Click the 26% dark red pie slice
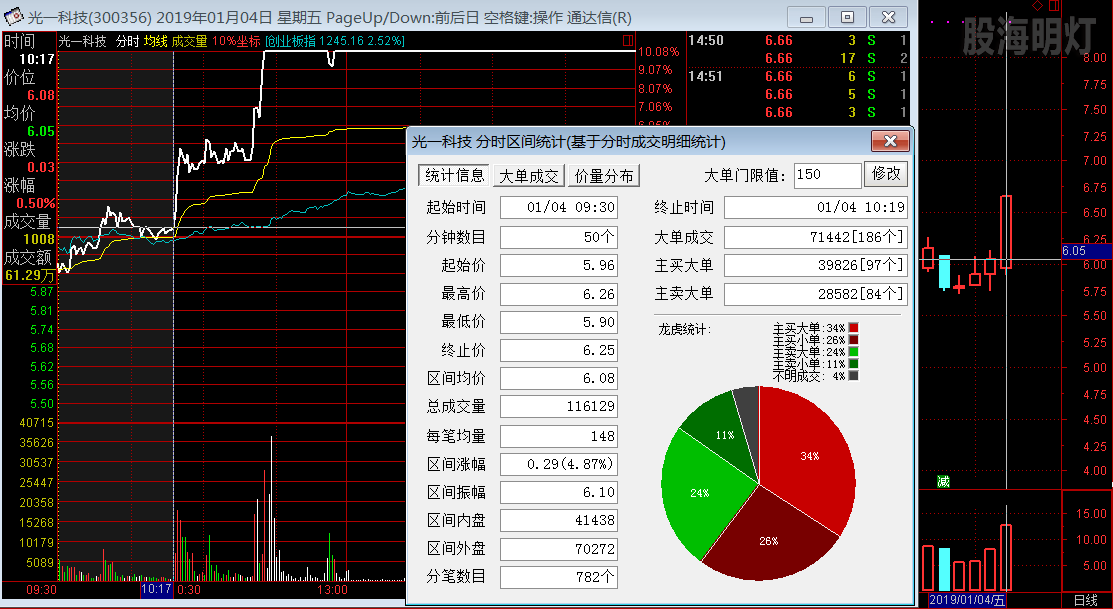Viewport: 1113px width, 609px height. click(770, 539)
